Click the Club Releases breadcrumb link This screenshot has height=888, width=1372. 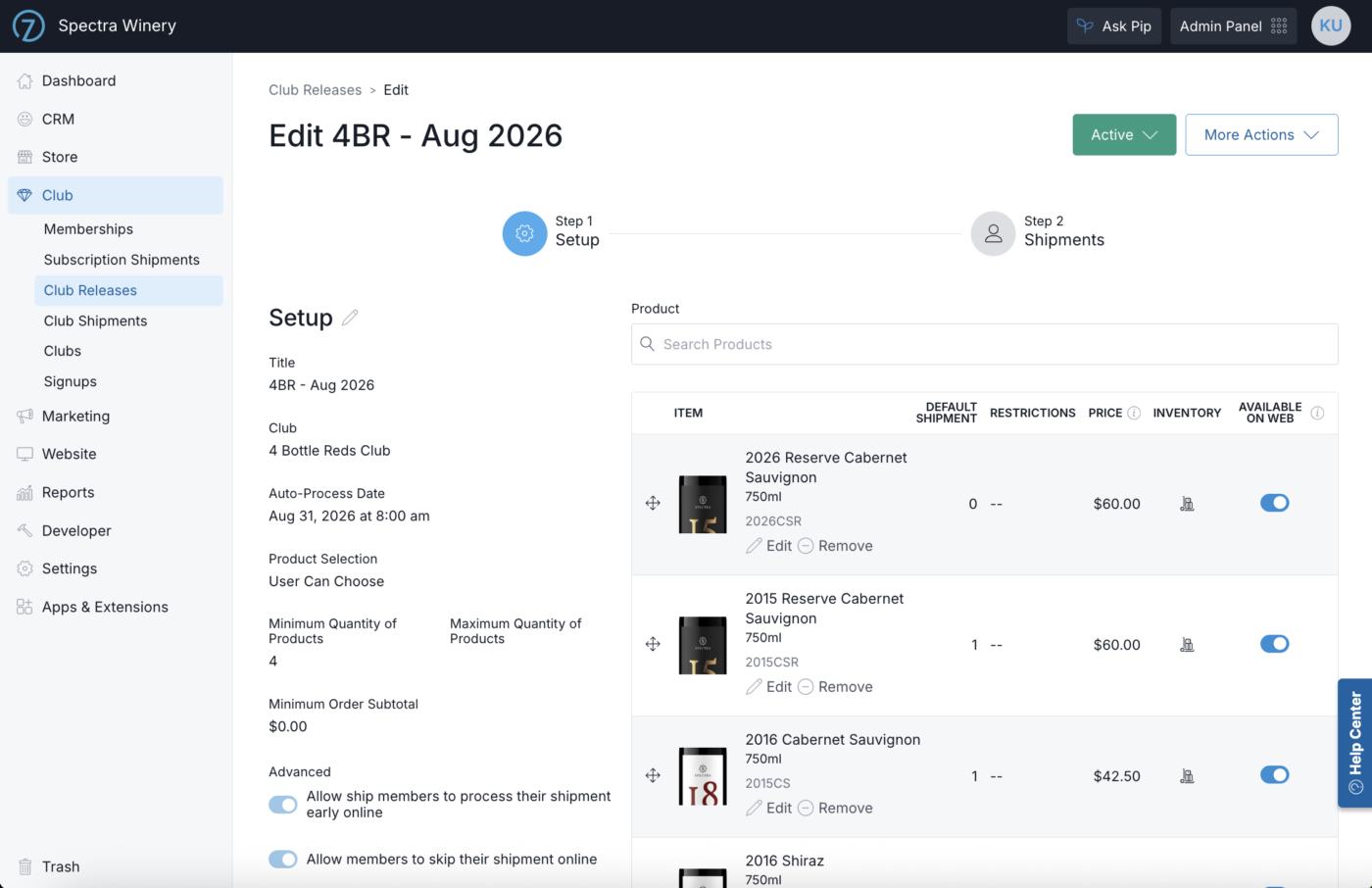tap(315, 90)
